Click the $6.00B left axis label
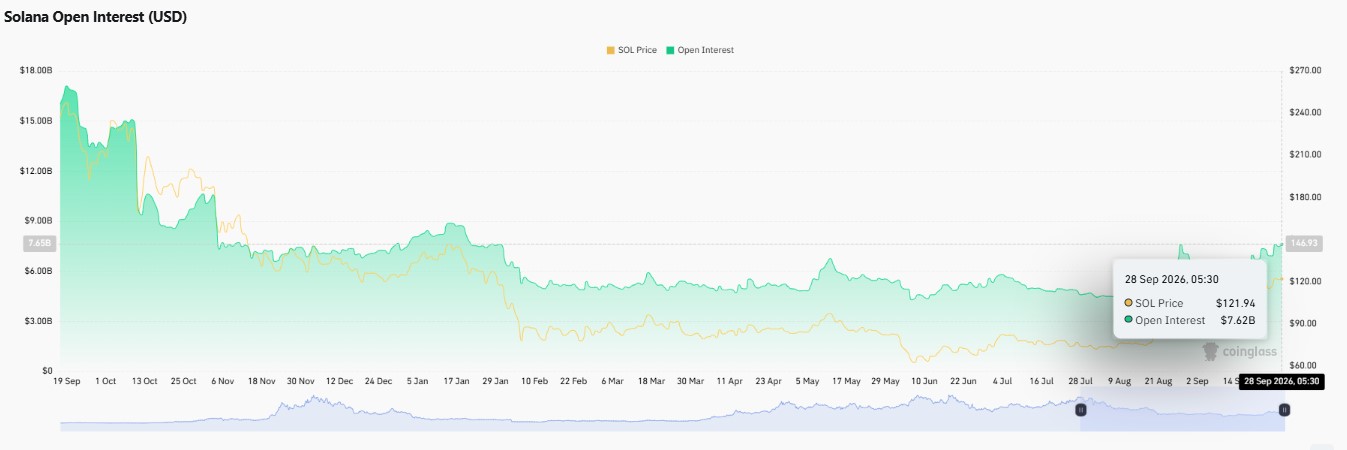The image size is (1347, 450). click(38, 270)
